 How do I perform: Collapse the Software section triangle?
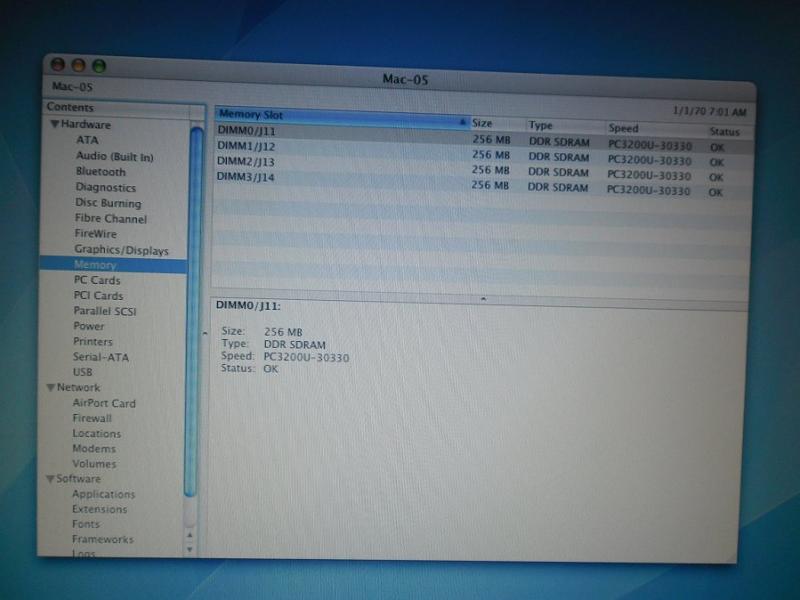48,479
